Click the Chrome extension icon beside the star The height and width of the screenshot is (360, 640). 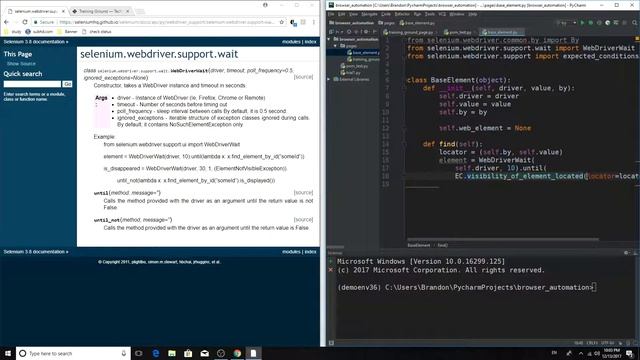click(293, 22)
